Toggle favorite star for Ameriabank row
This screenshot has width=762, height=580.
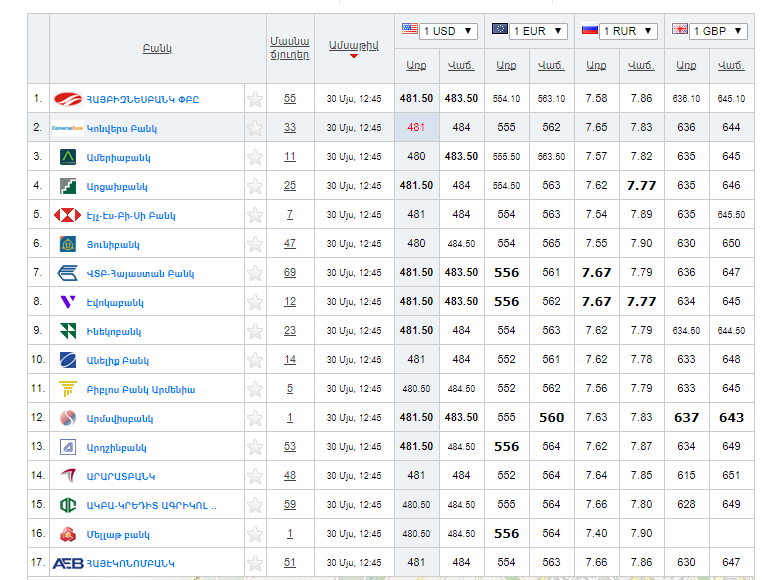tap(255, 157)
